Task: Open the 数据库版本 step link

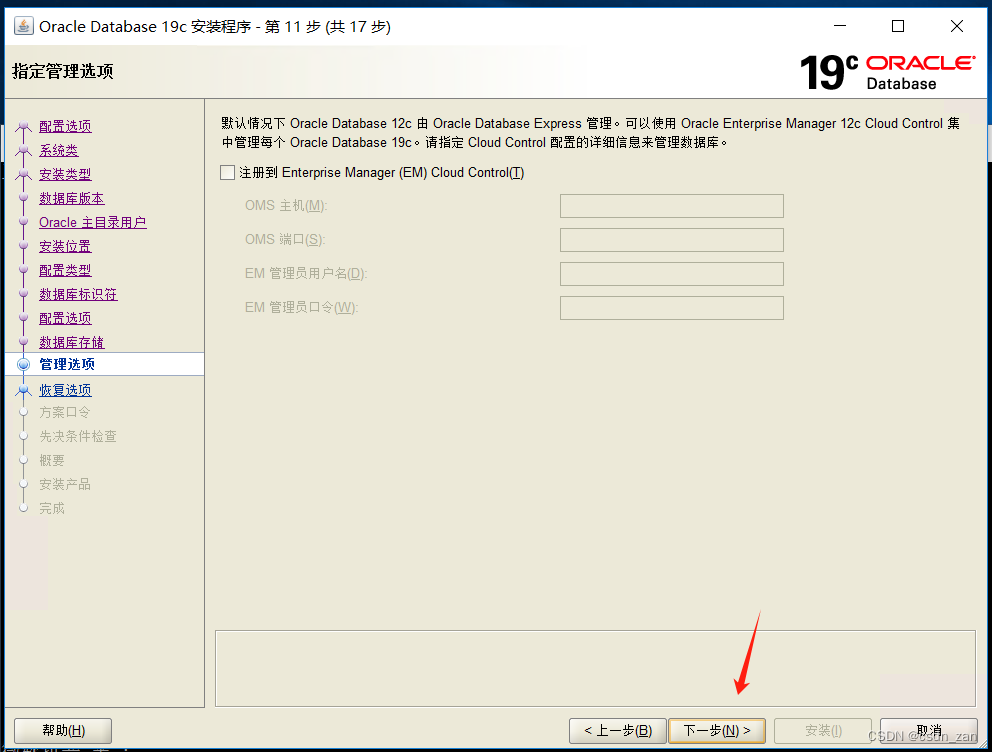Action: 71,198
